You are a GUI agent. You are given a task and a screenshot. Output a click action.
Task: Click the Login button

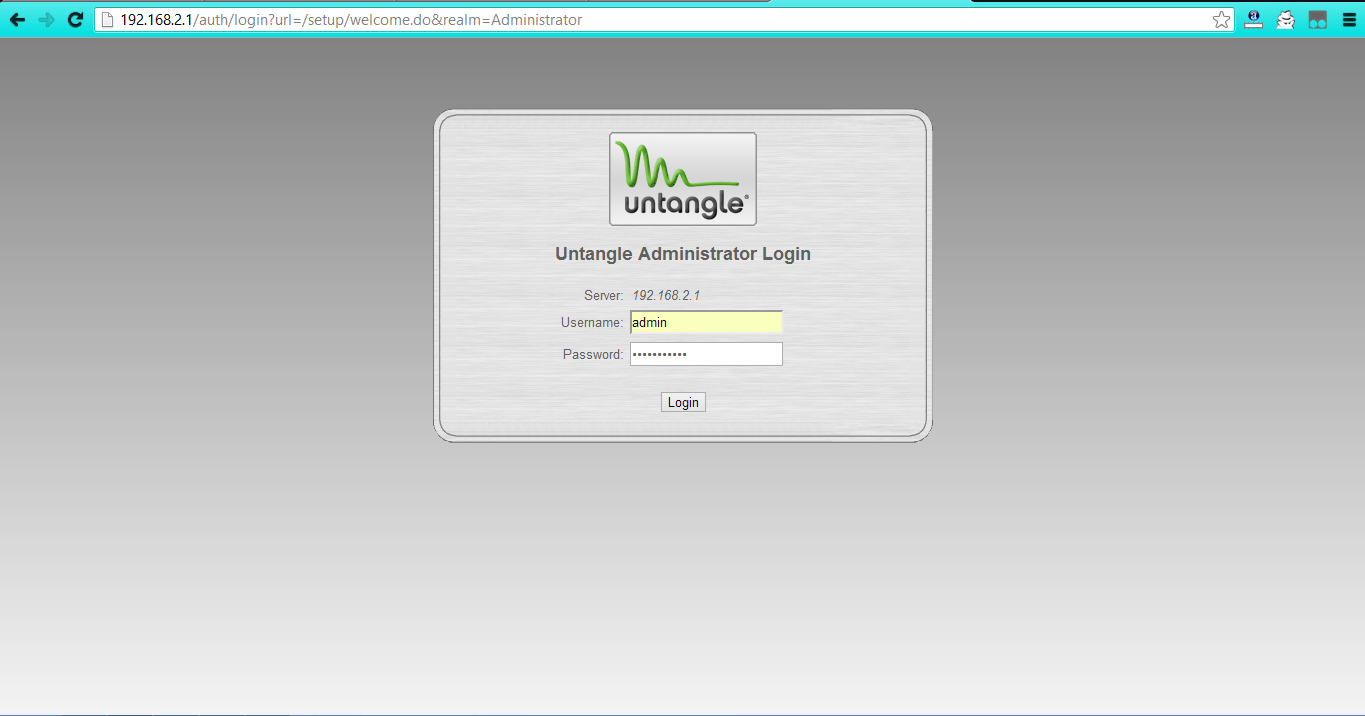[x=683, y=402]
